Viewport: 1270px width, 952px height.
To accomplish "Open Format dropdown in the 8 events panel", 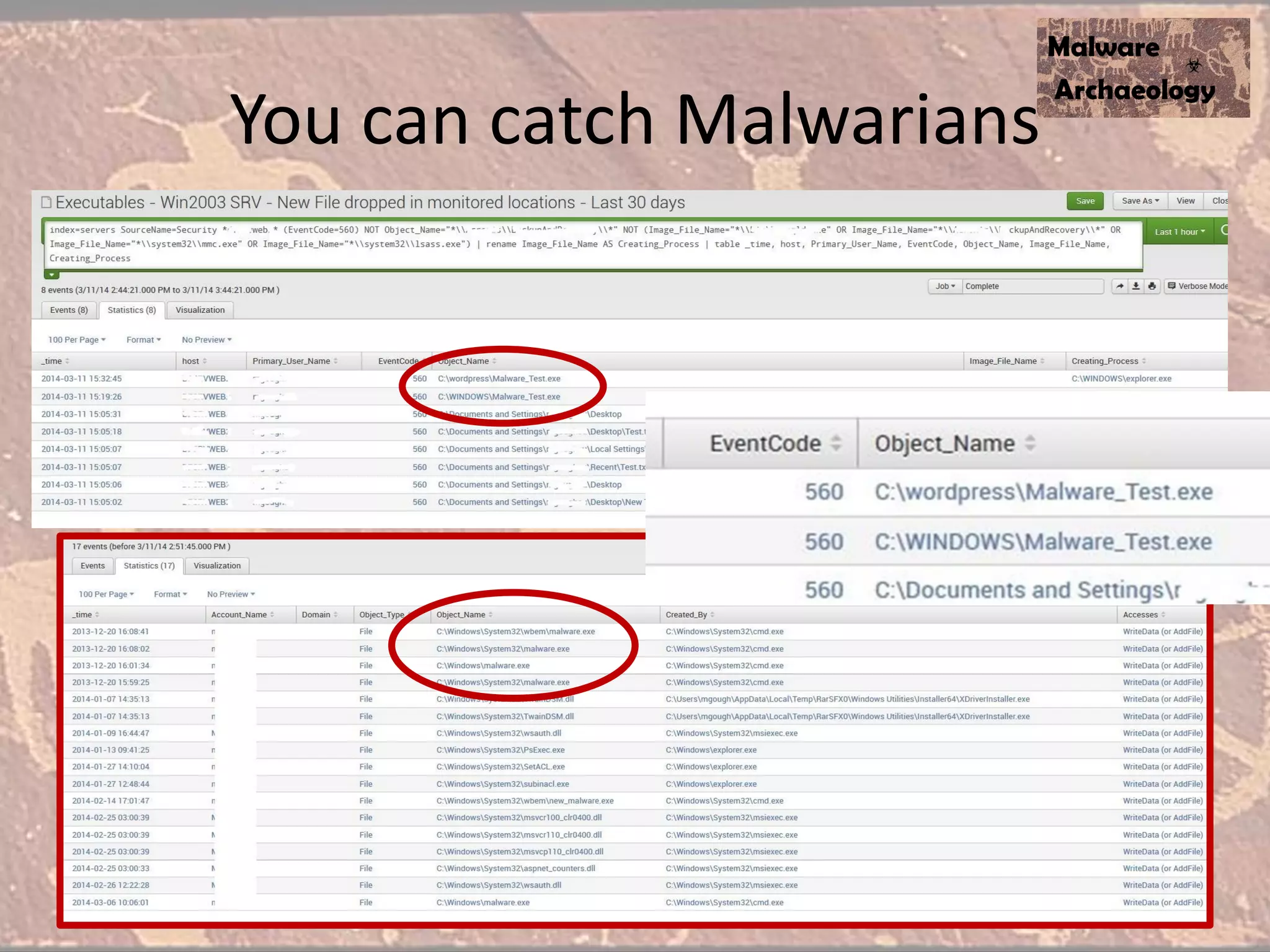I will pos(144,340).
